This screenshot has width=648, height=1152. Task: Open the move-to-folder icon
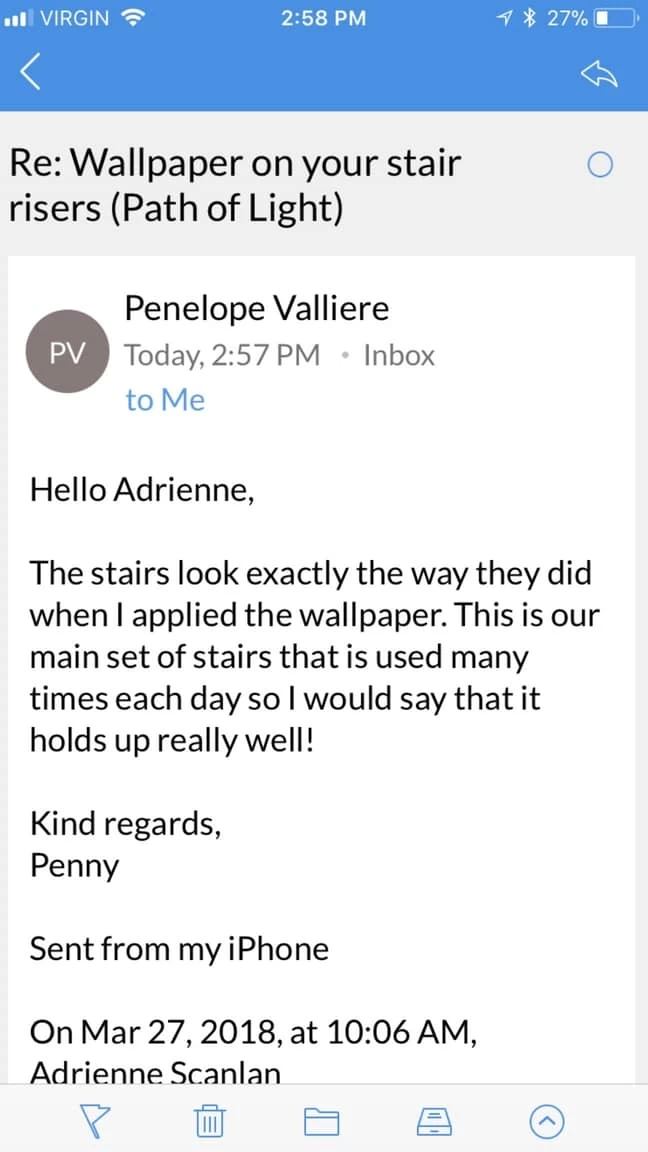point(322,1122)
